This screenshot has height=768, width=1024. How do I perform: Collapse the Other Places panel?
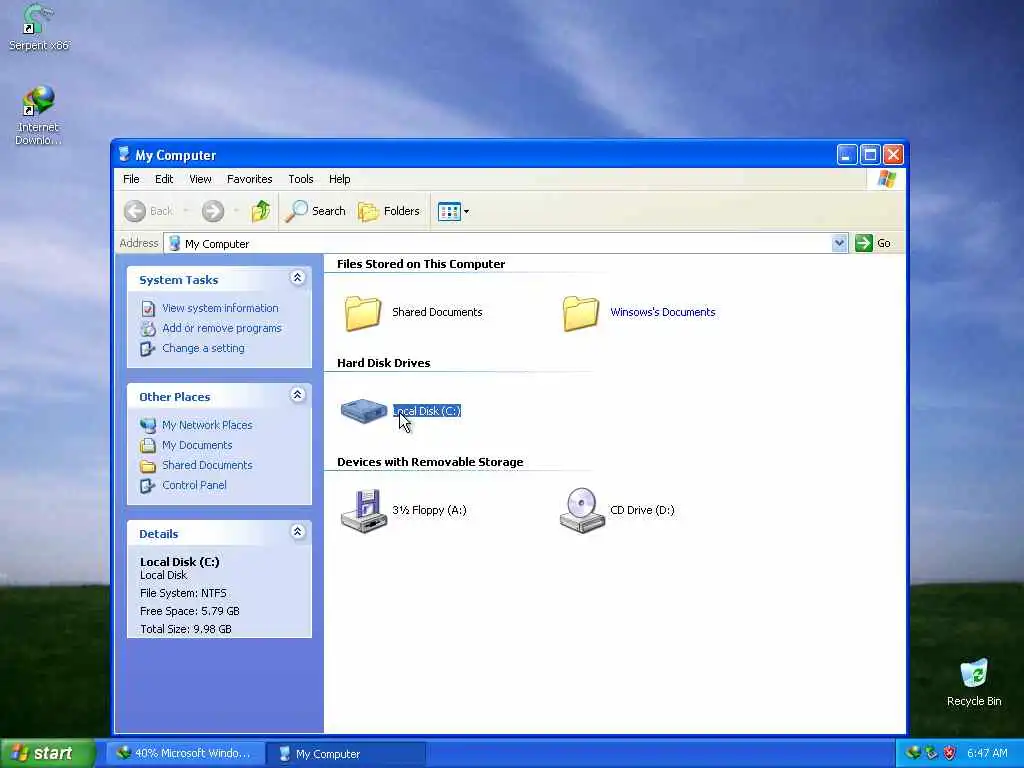pos(297,395)
